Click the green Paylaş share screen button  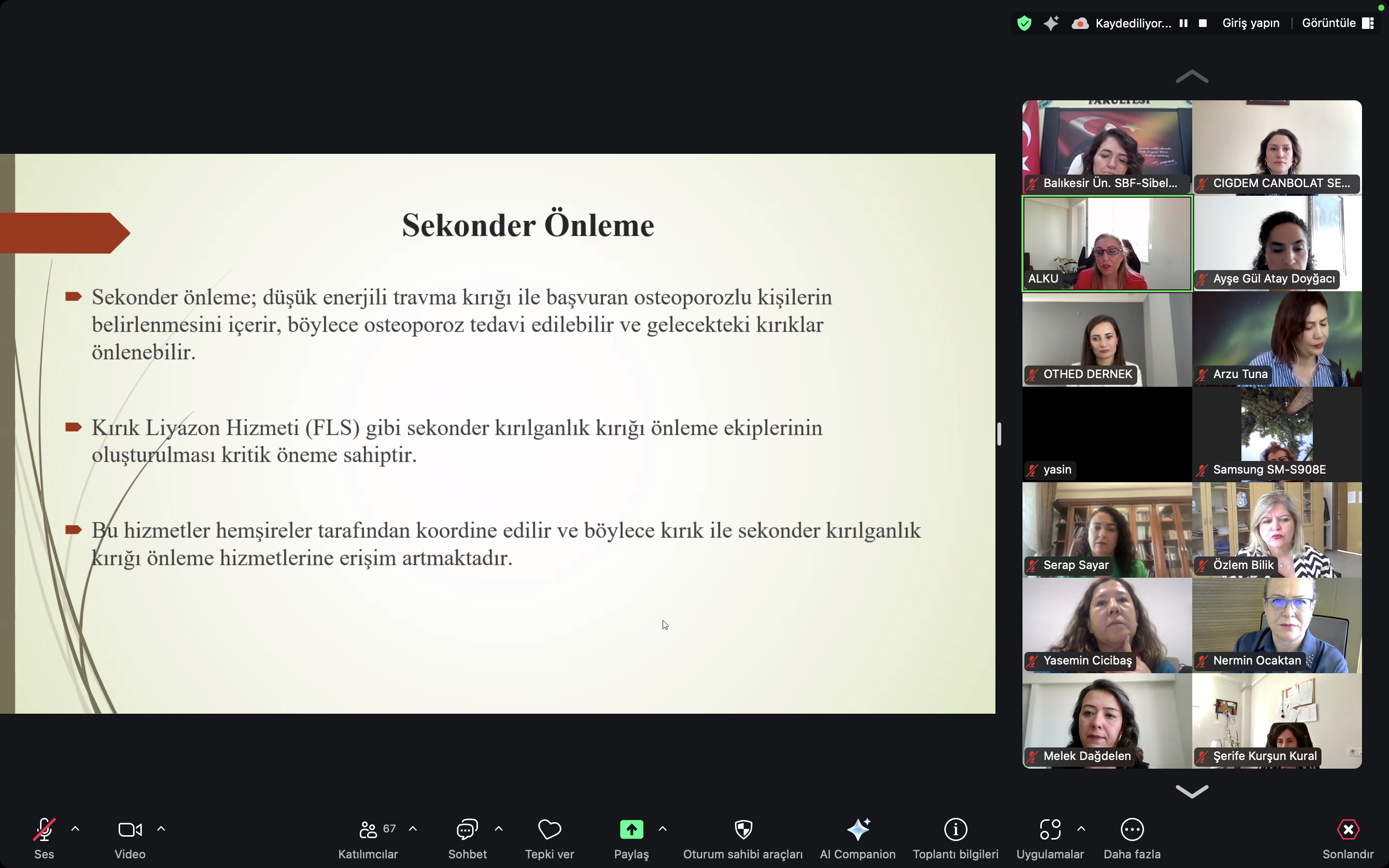point(631,829)
